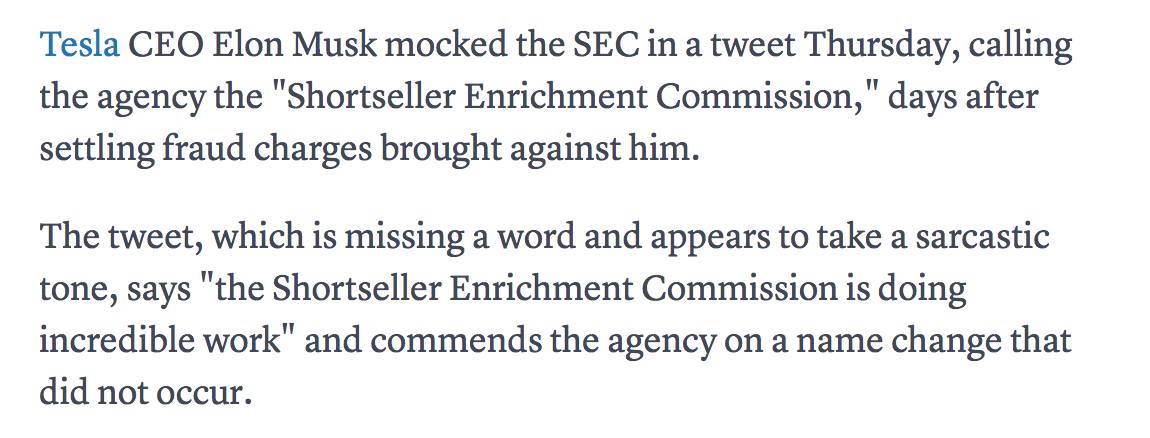
Task: Click the word "charges" in the text
Action: 314,151
